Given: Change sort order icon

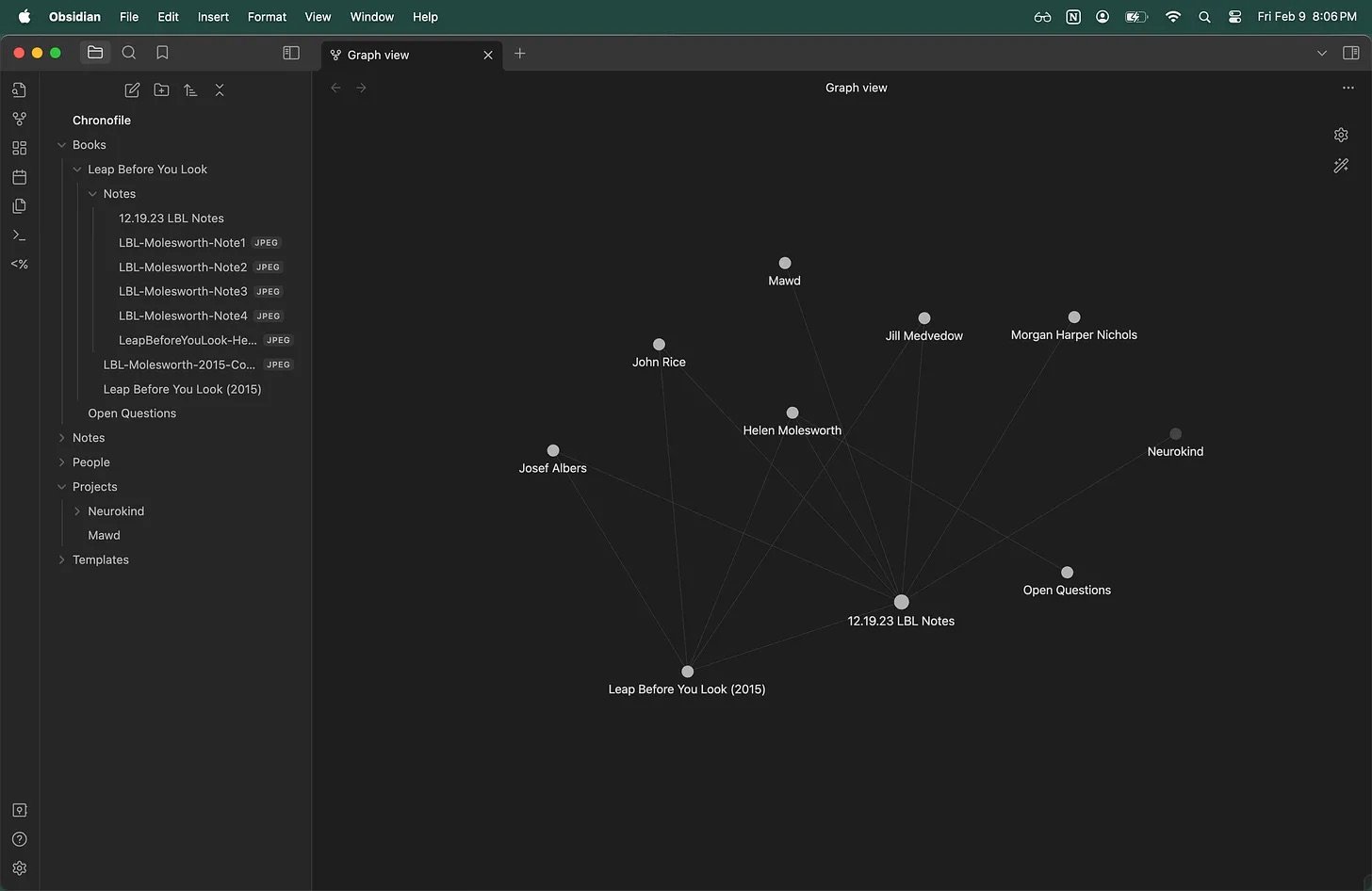Looking at the screenshot, I should pos(190,89).
